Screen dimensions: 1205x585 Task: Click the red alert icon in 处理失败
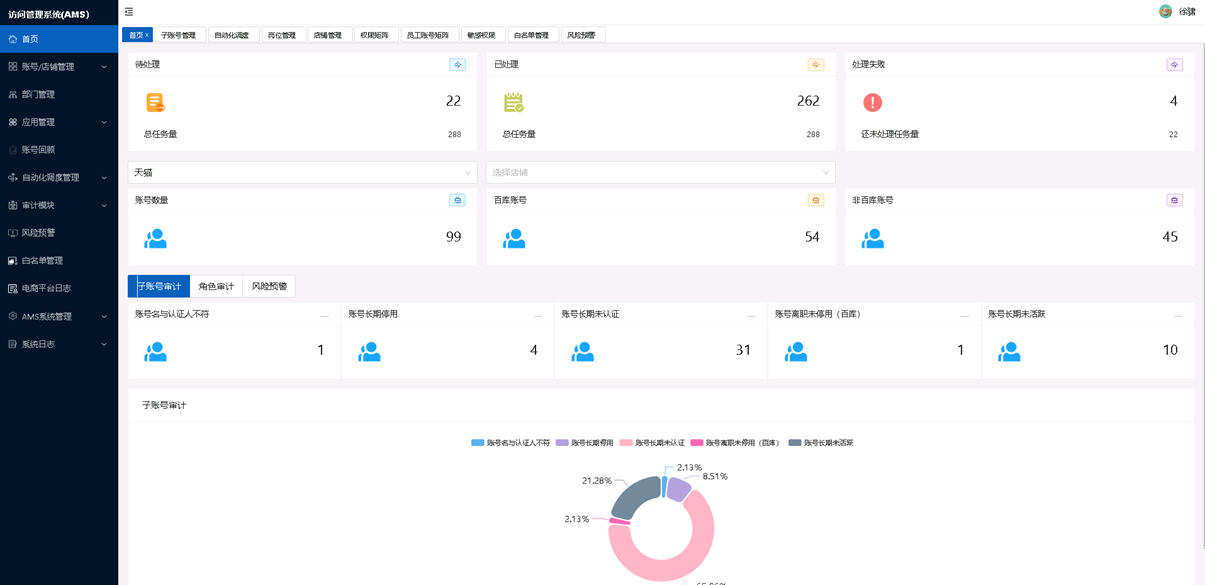(872, 102)
